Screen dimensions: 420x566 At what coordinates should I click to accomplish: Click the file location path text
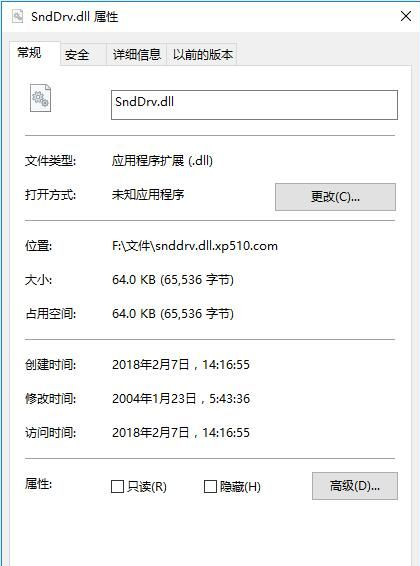point(195,246)
